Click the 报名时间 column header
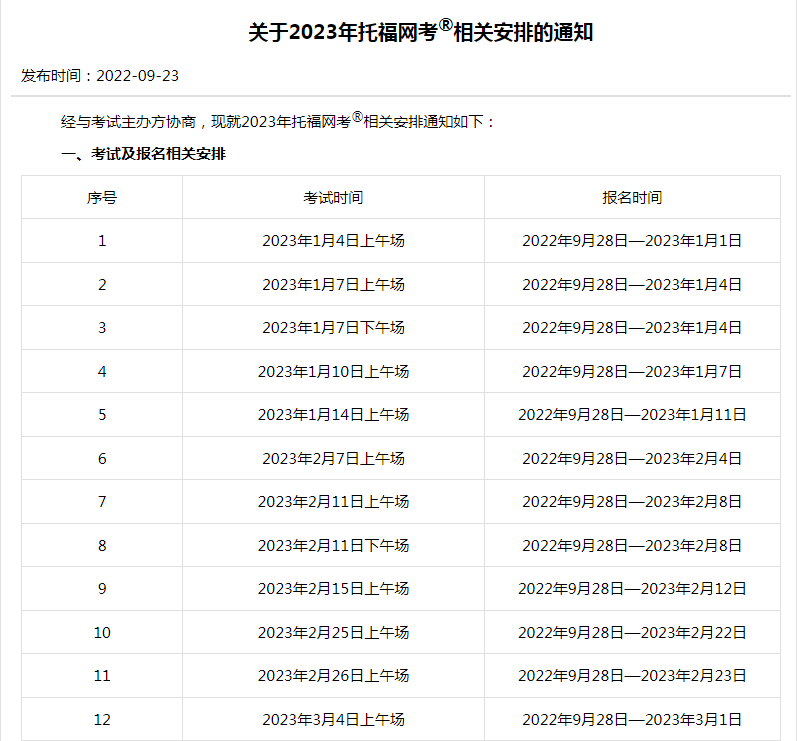This screenshot has width=797, height=741. [x=632, y=198]
